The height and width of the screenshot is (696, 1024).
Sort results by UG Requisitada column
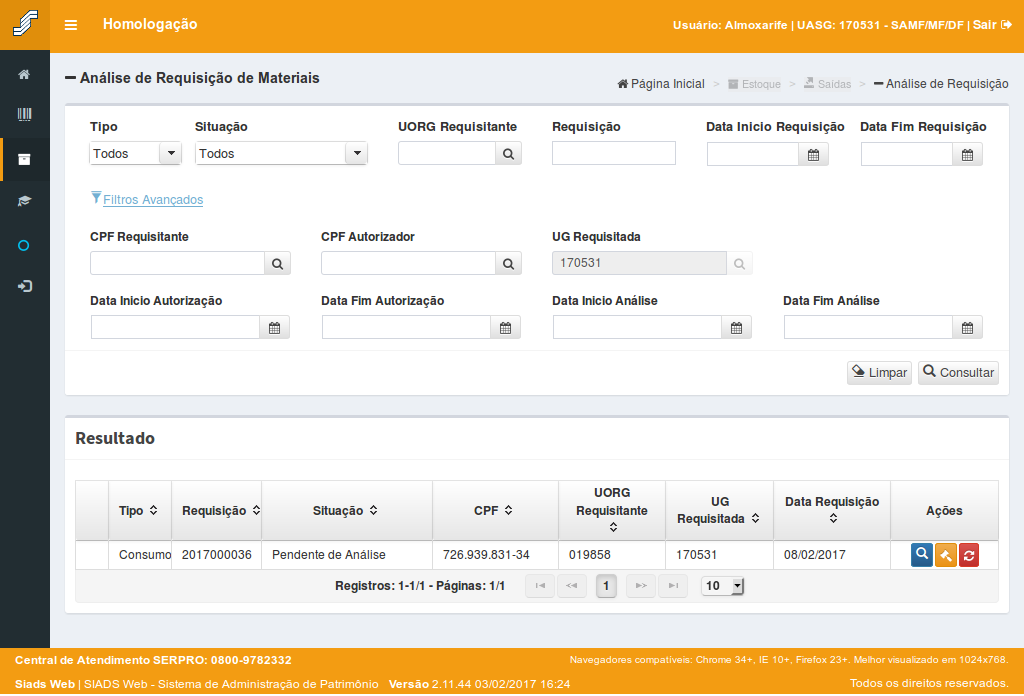tap(756, 518)
